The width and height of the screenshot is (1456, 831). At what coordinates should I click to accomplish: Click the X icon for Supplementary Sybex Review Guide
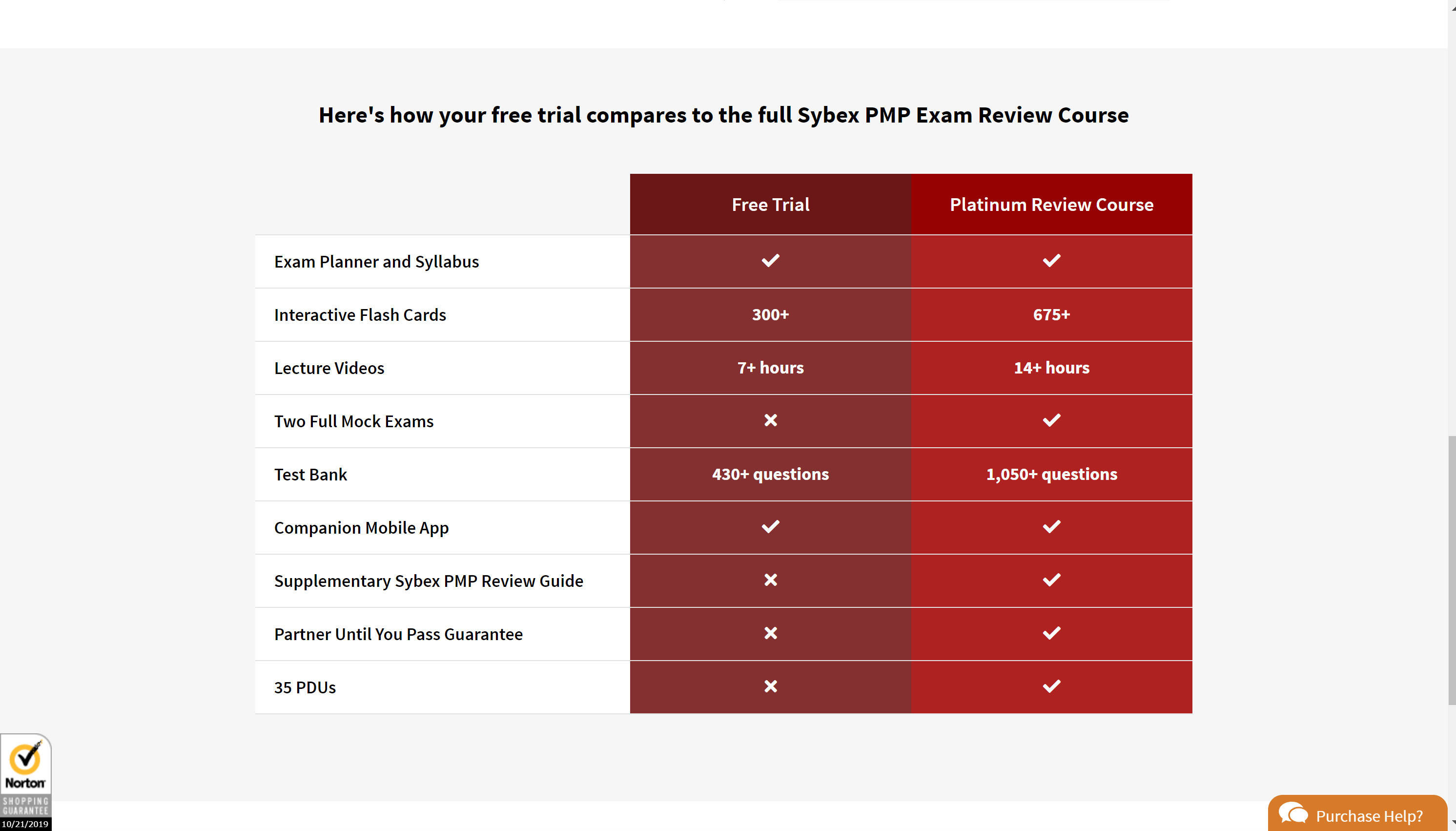click(770, 581)
